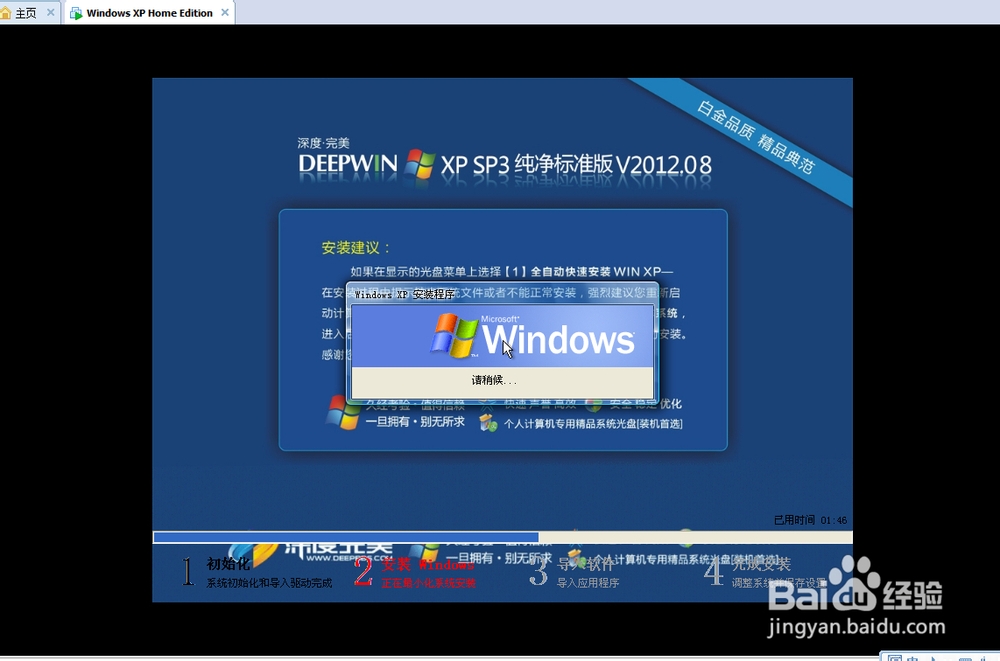Screen dimensions: 1000x661
Task: Click software box icon beside 个人计算机专用精品系统光盘
Action: (489, 423)
